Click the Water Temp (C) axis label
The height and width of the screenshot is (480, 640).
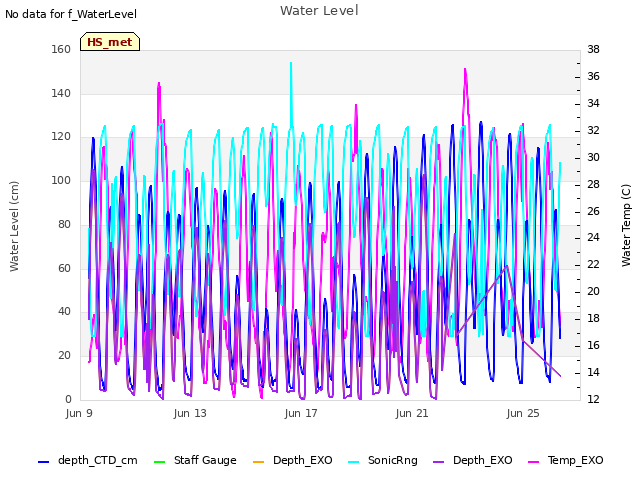pos(626,226)
